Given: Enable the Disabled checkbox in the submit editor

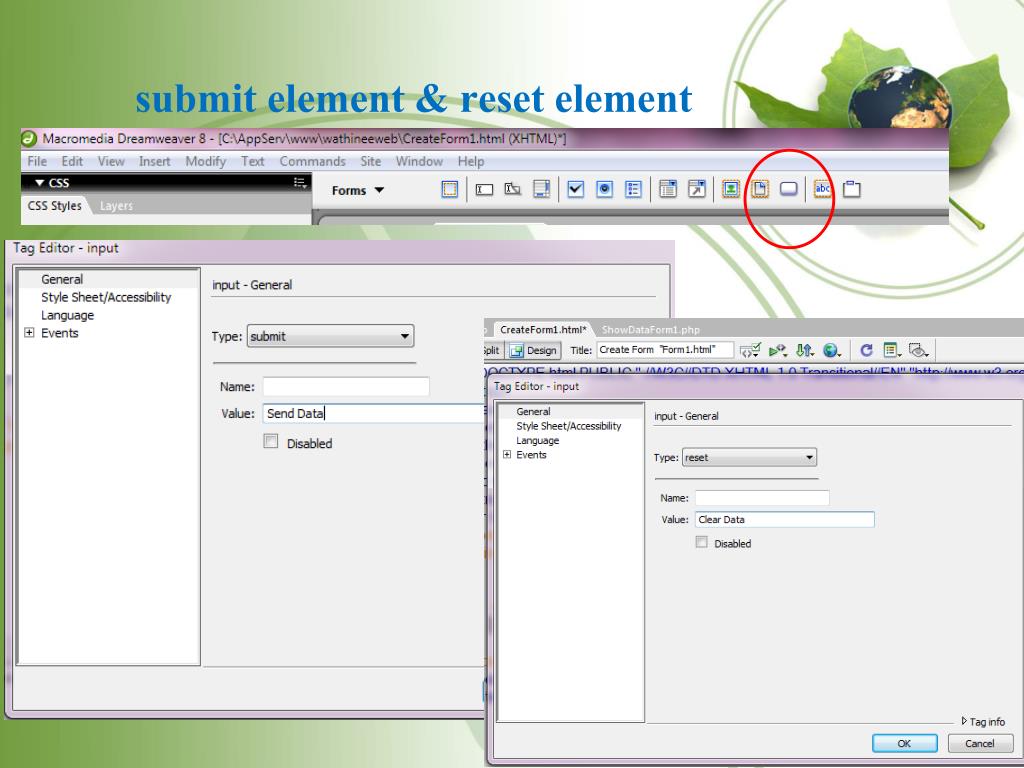Looking at the screenshot, I should [x=271, y=442].
